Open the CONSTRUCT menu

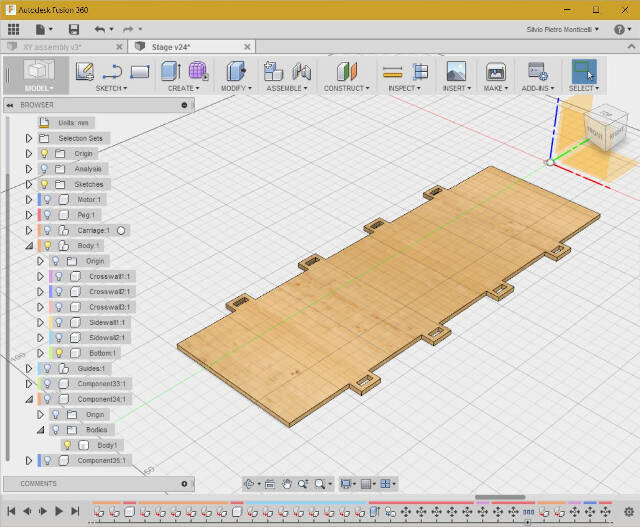(347, 88)
